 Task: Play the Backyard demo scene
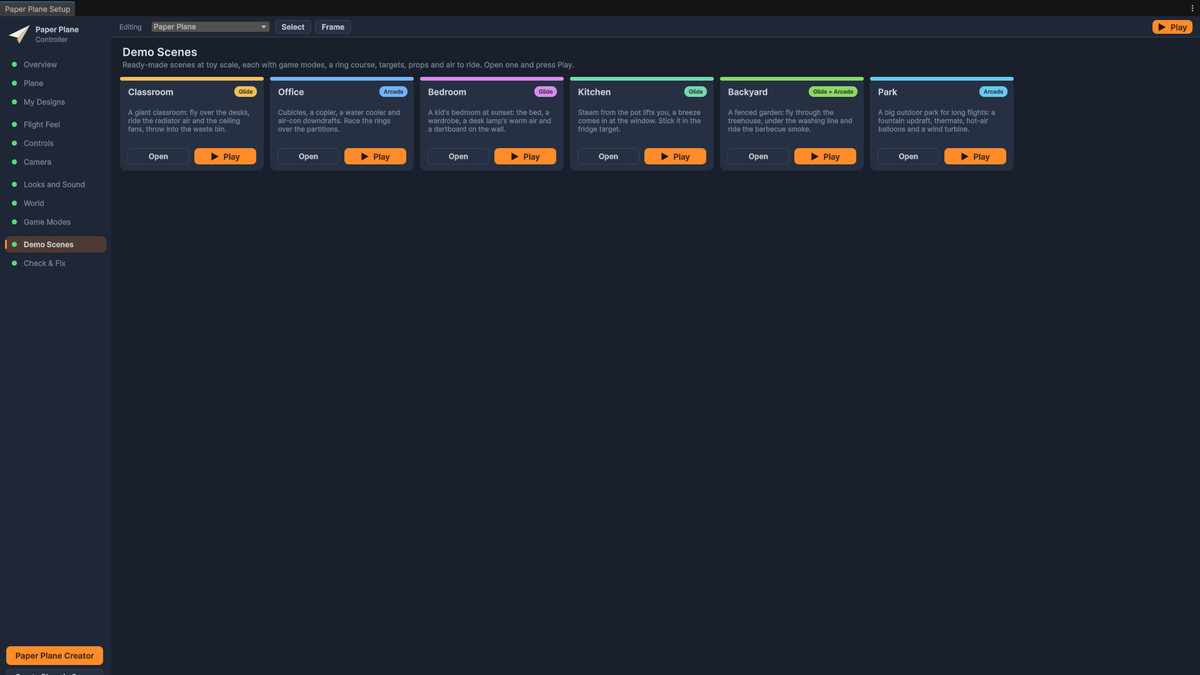click(825, 156)
